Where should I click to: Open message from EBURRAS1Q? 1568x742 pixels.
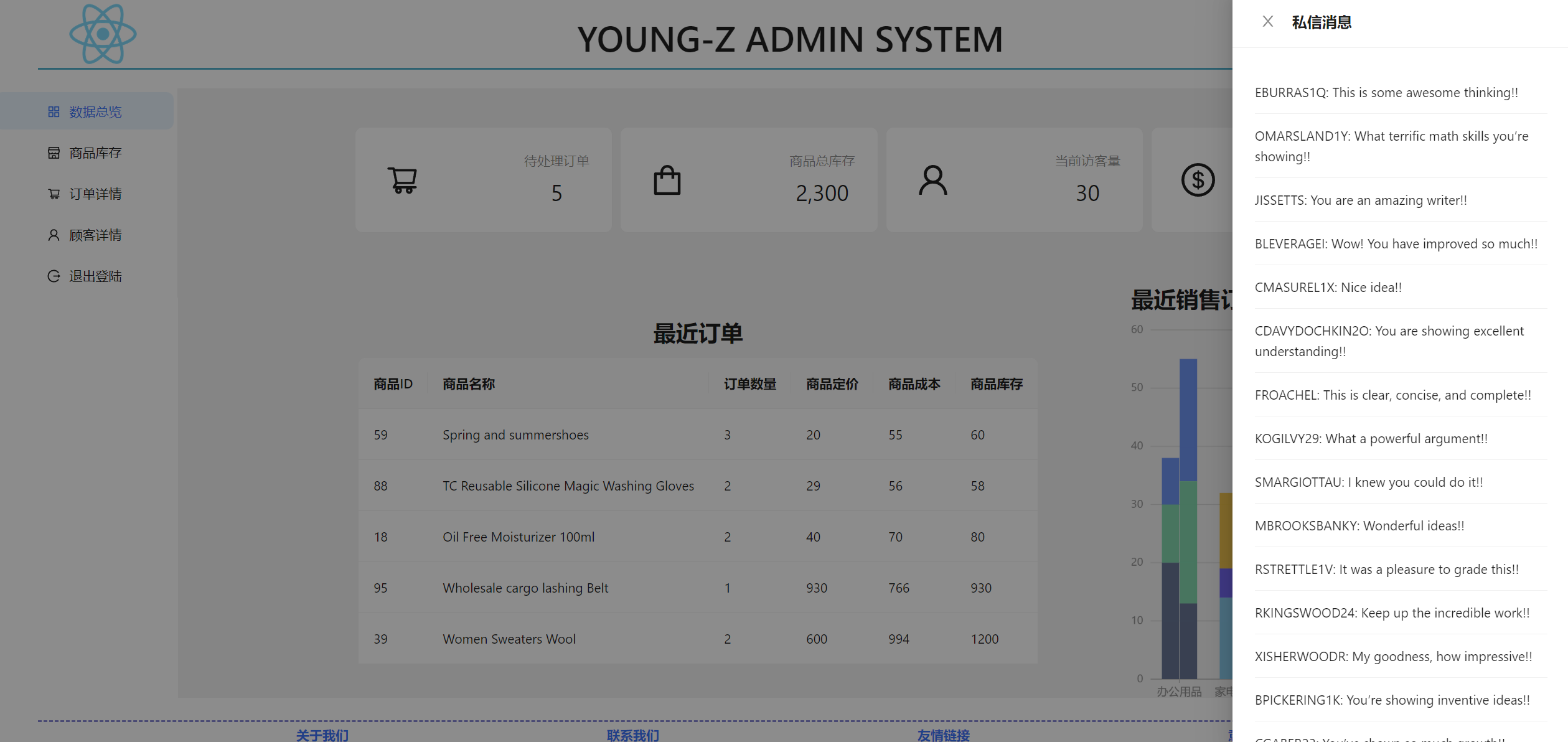pyautogui.click(x=1386, y=93)
